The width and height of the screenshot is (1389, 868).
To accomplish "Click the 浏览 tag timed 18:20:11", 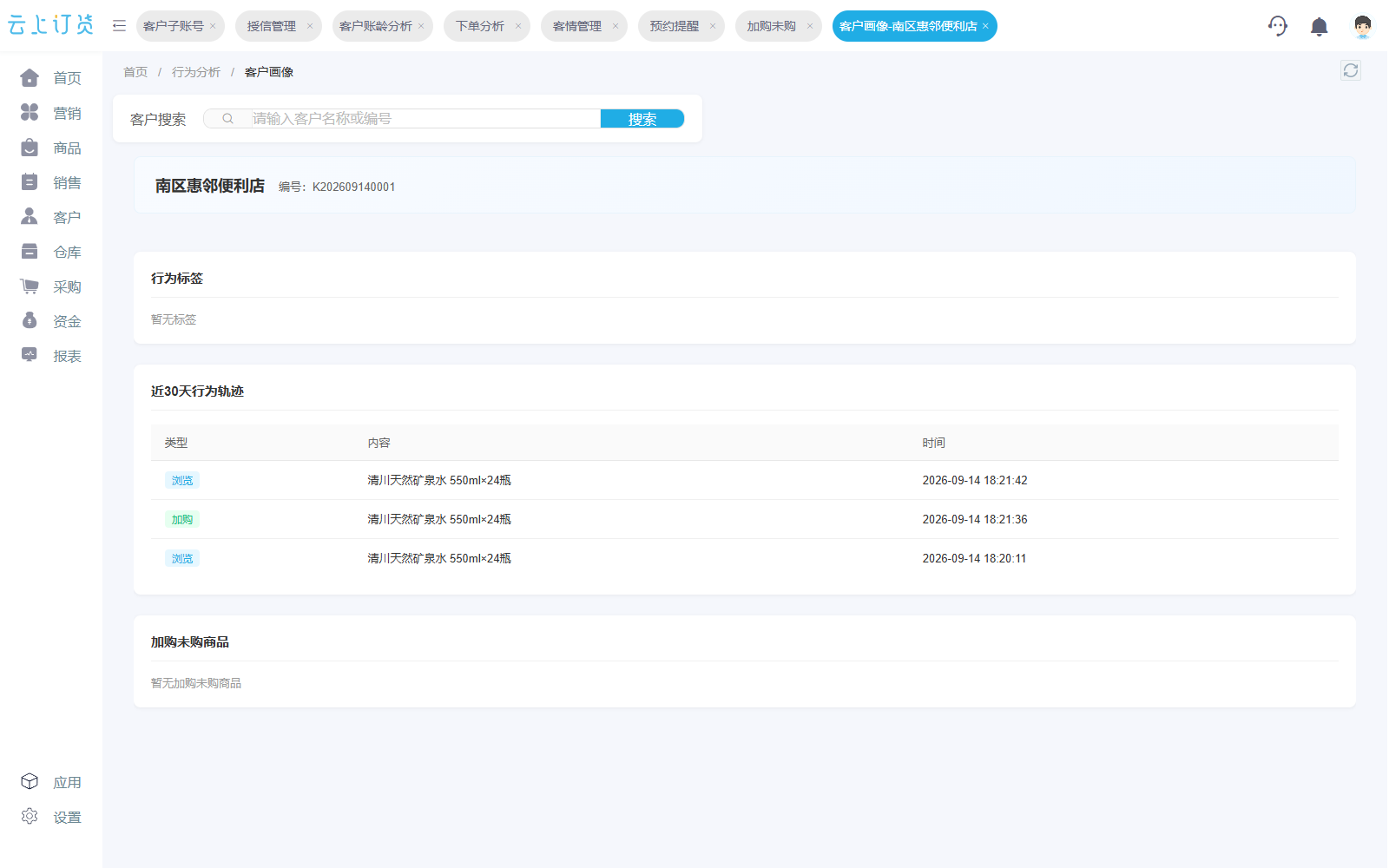I will (x=182, y=558).
